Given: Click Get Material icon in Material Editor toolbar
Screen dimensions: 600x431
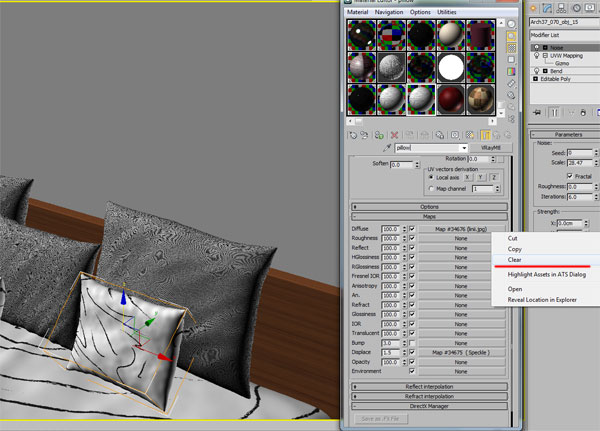Looking at the screenshot, I should tap(353, 135).
